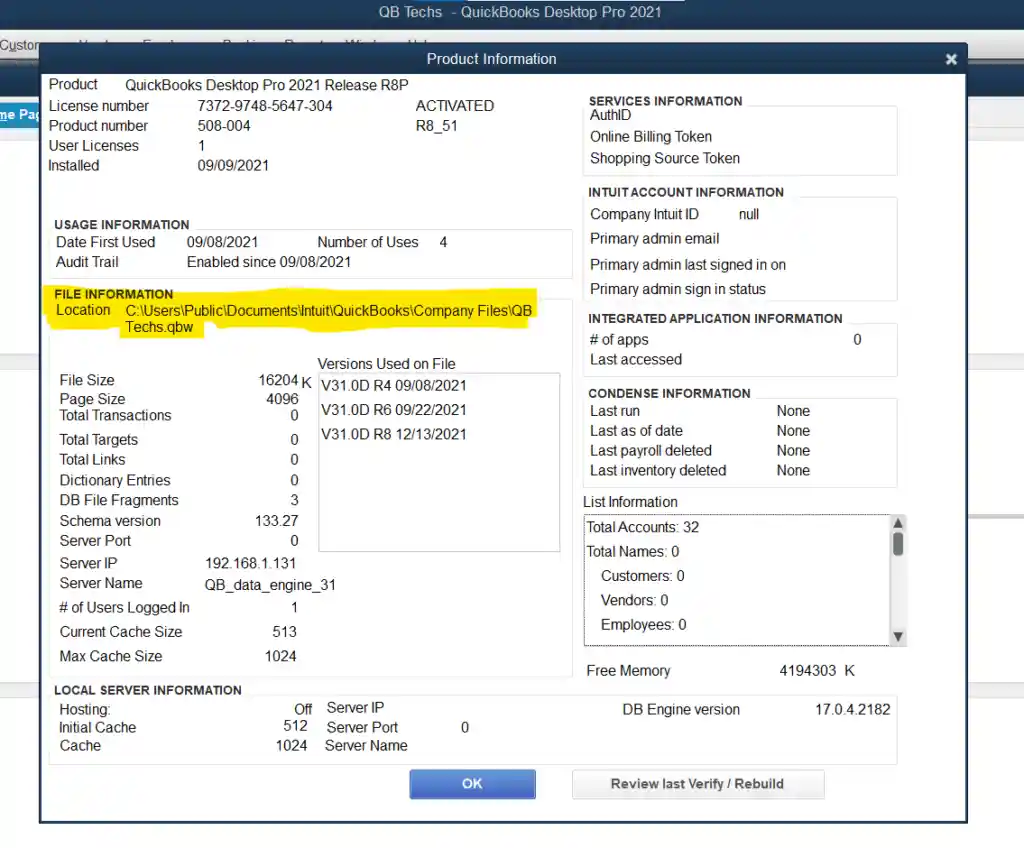Click Last payroll deleted label

tap(650, 451)
